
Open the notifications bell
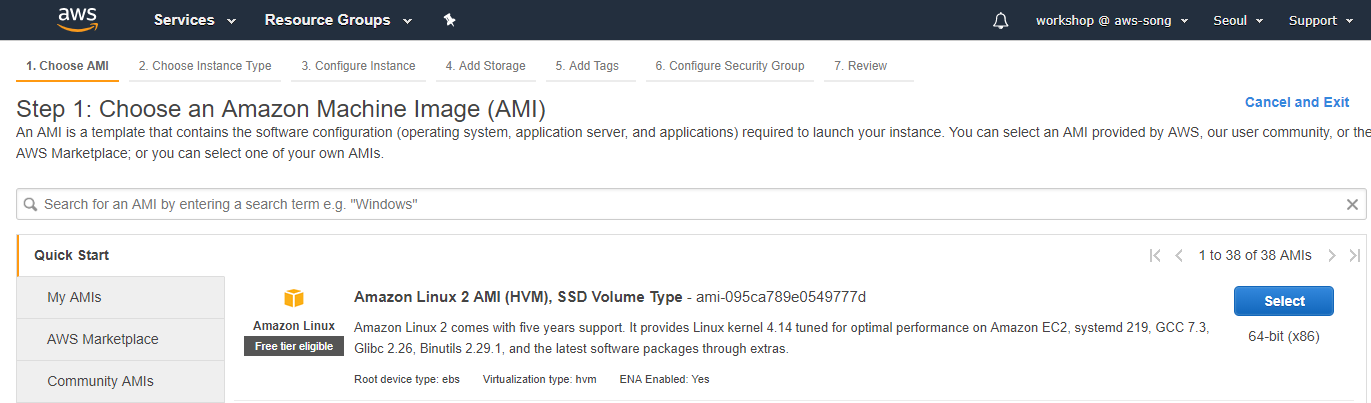coord(1001,20)
